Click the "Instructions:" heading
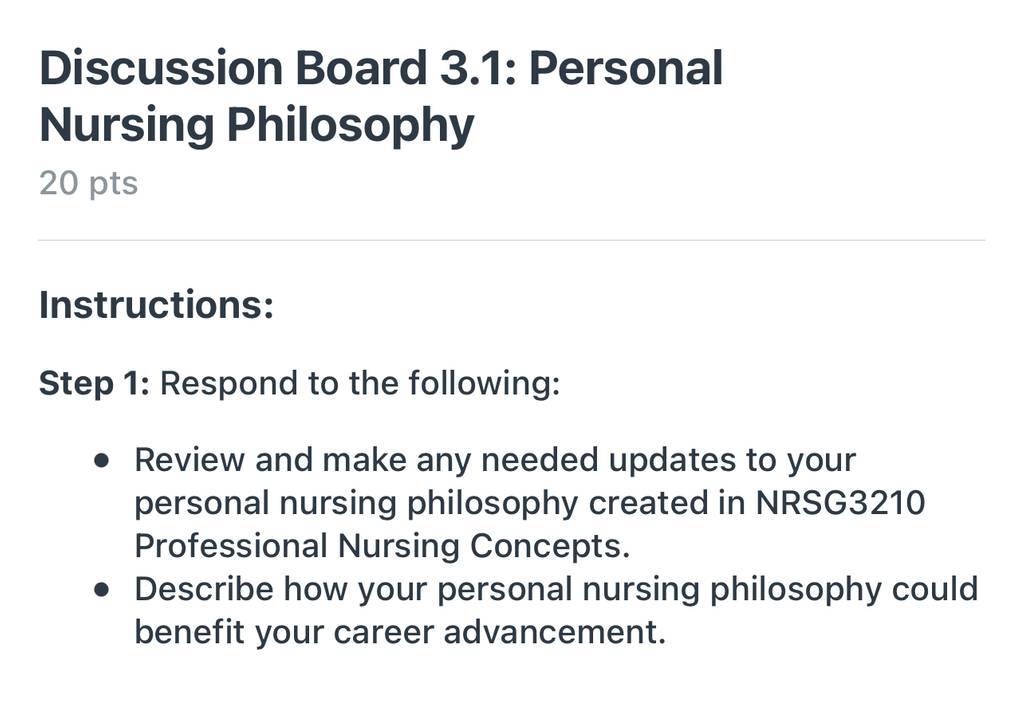The image size is (1024, 717). click(x=156, y=304)
